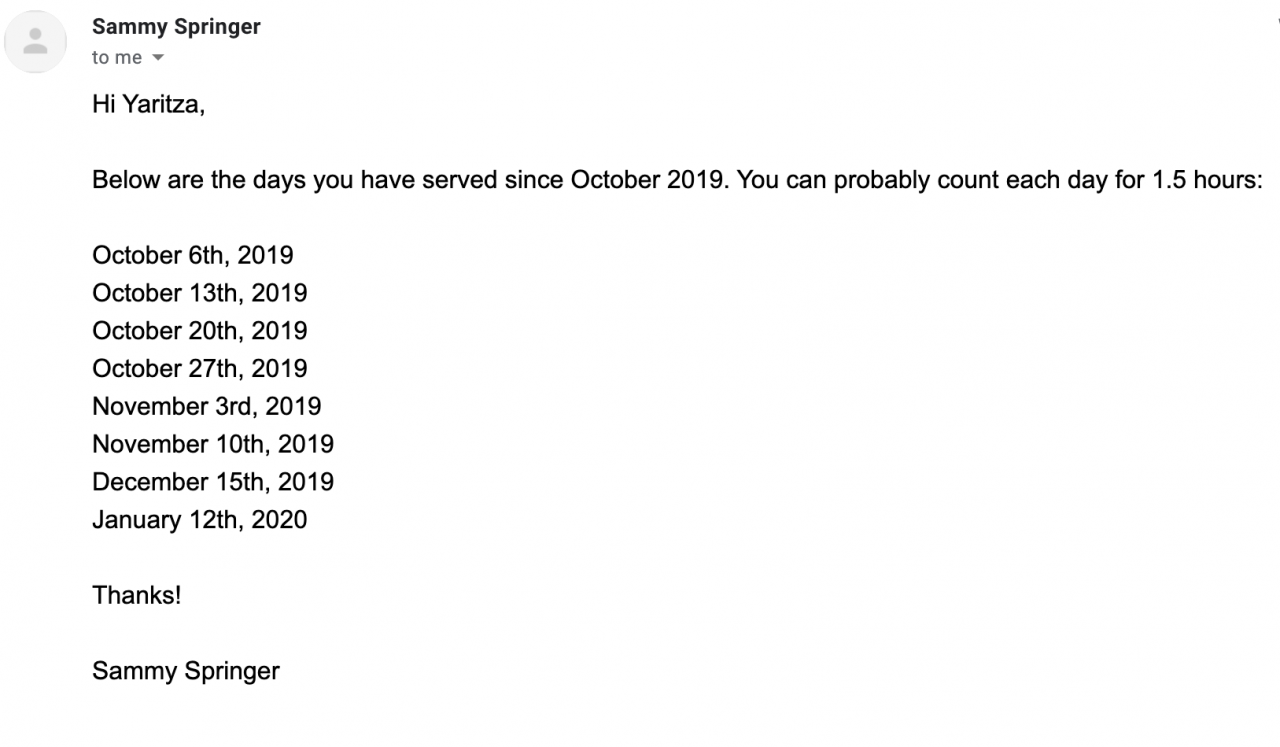Select the November 10th, 2019 date line
The width and height of the screenshot is (1280, 747).
click(x=213, y=444)
